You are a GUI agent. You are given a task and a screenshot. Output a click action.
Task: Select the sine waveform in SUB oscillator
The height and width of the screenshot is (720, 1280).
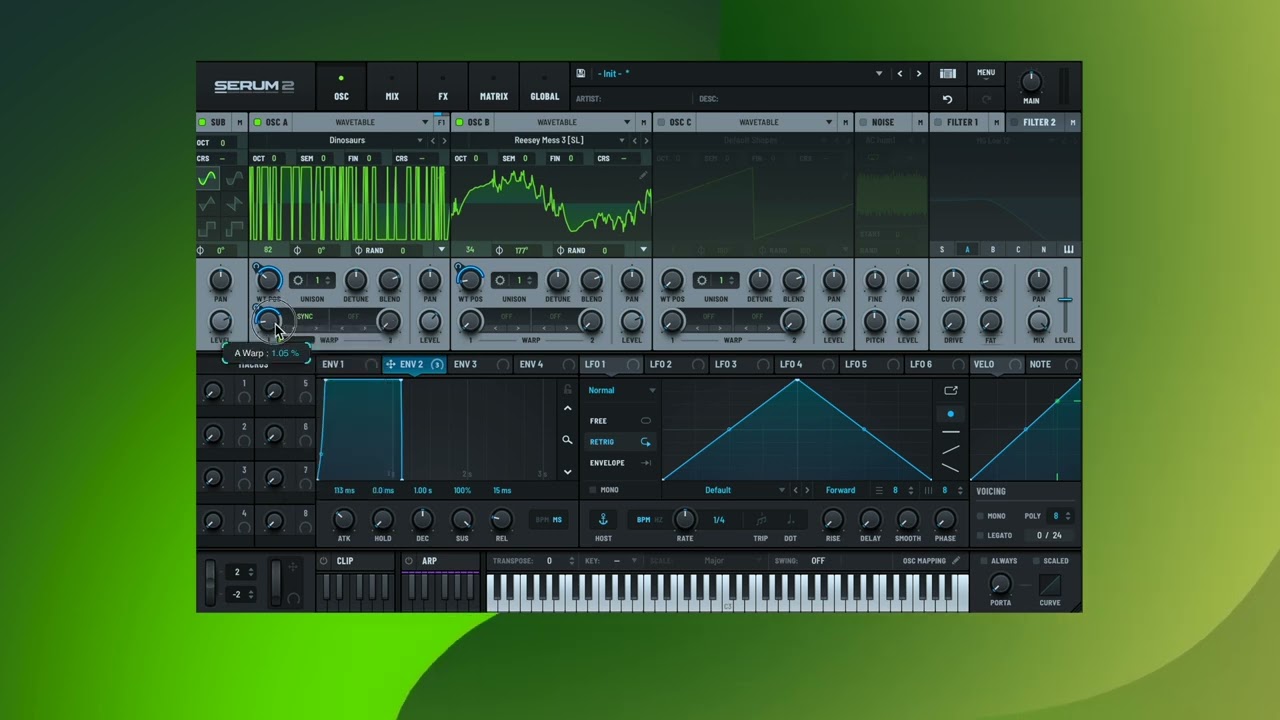[207, 179]
